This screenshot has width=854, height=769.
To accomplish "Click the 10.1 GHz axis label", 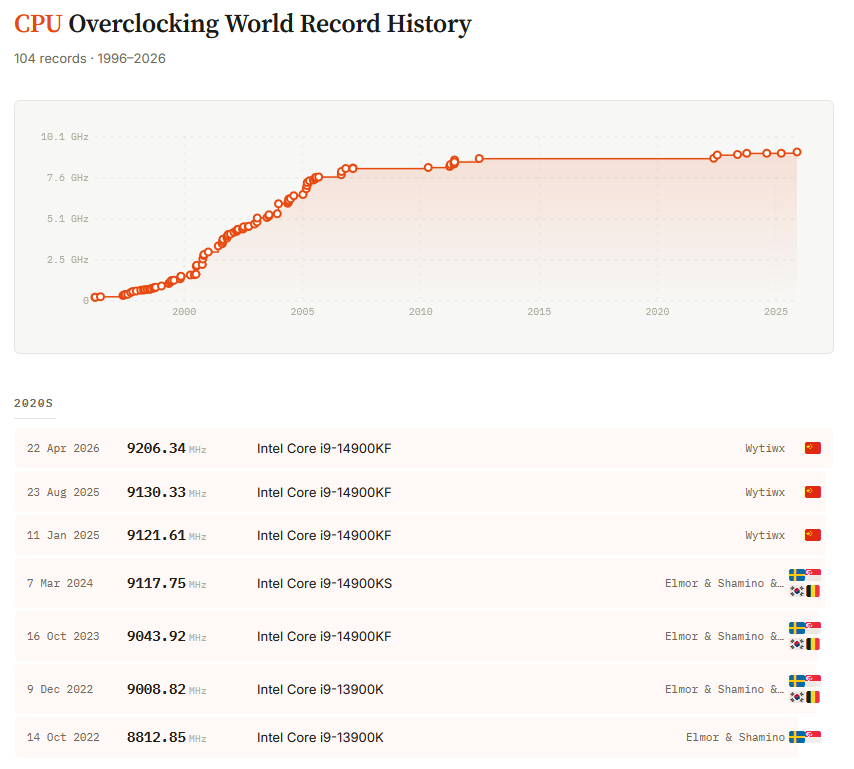I will point(64,137).
